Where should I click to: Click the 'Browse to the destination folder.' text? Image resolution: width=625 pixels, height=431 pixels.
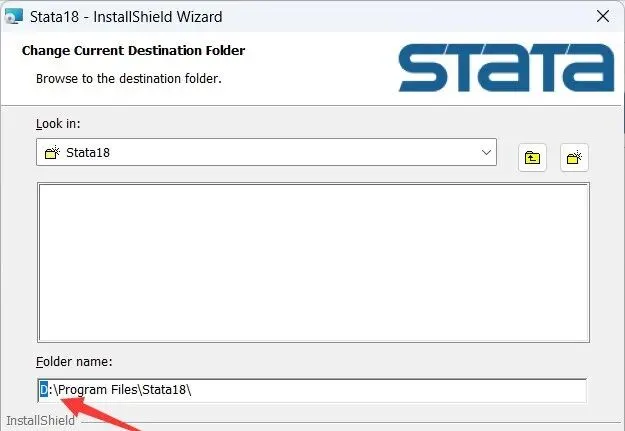(129, 79)
